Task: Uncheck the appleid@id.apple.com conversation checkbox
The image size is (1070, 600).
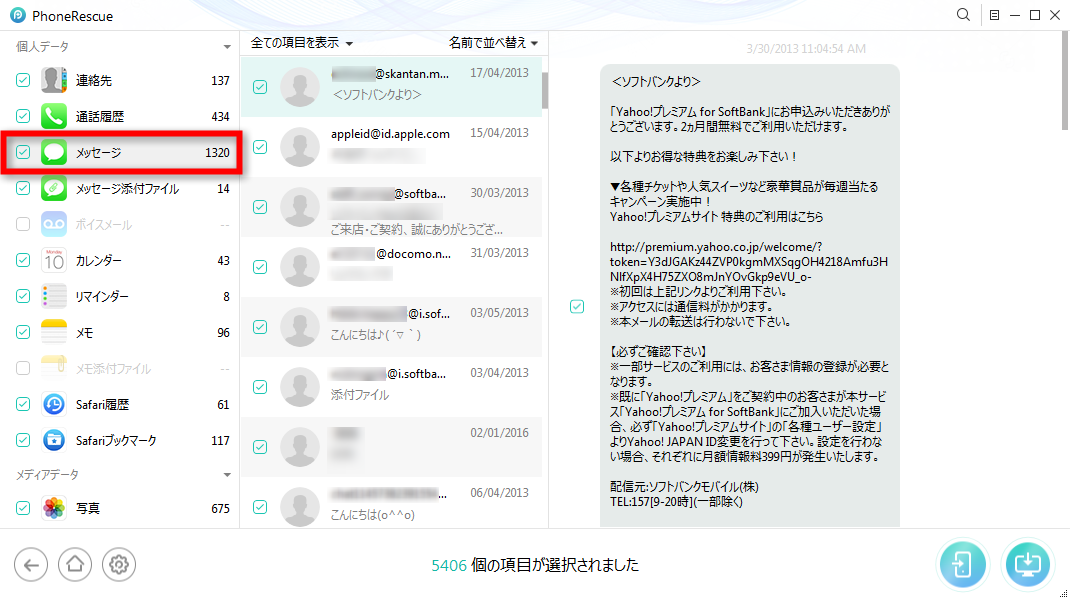Action: point(260,147)
